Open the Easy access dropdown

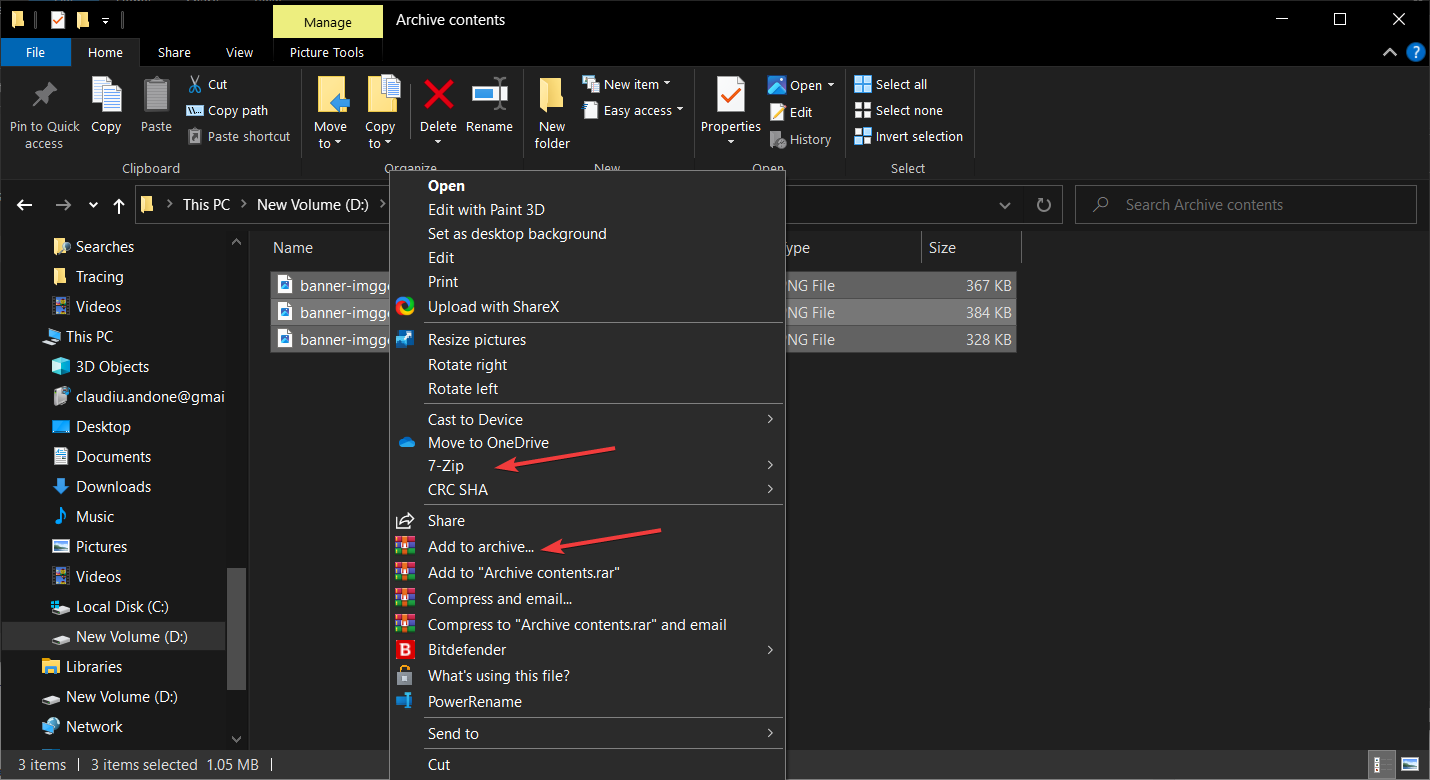[643, 111]
